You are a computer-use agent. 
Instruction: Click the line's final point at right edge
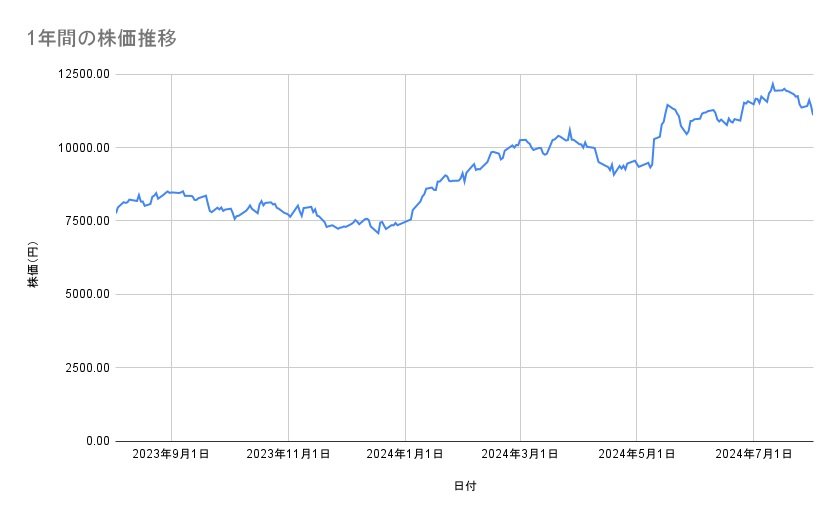click(x=812, y=114)
